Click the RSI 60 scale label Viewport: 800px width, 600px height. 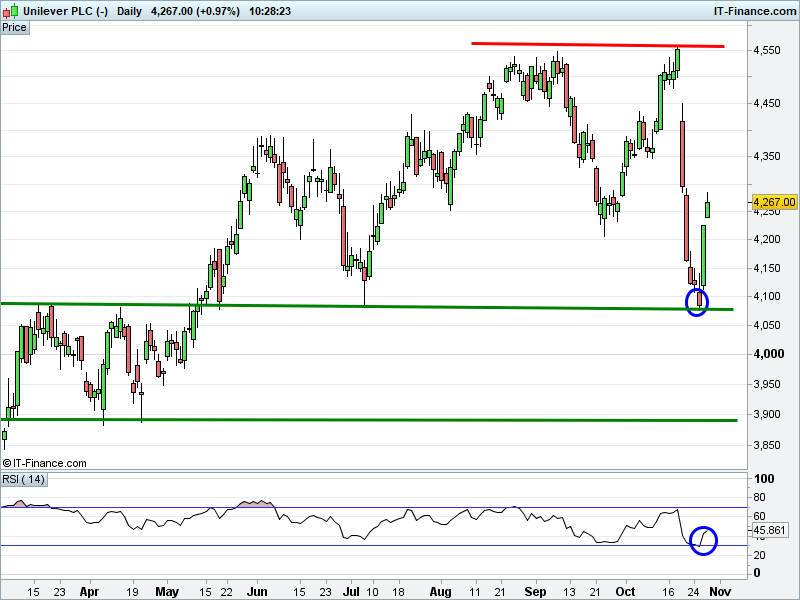759,516
